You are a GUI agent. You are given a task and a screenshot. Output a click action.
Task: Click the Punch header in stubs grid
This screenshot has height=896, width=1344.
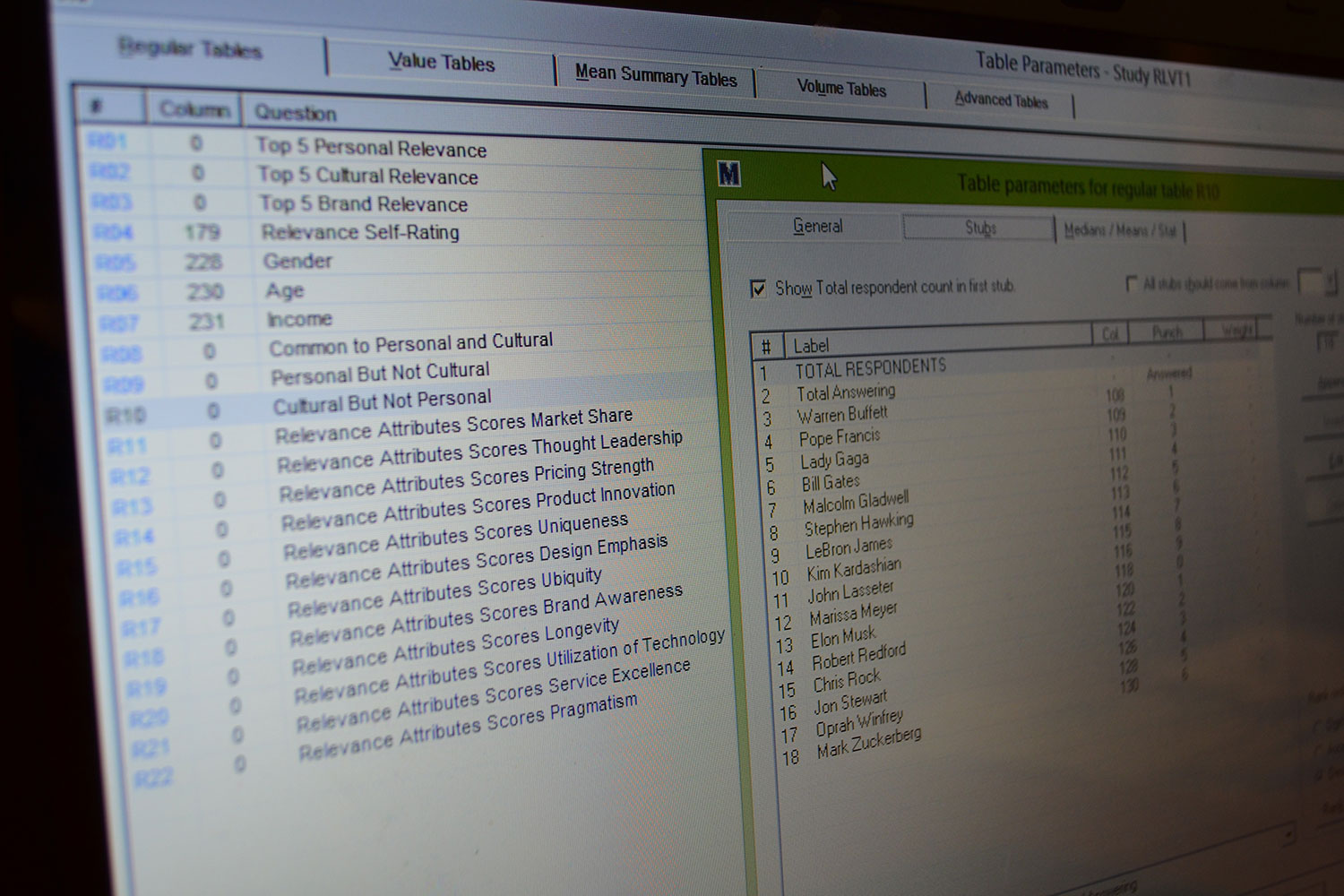[x=1167, y=332]
